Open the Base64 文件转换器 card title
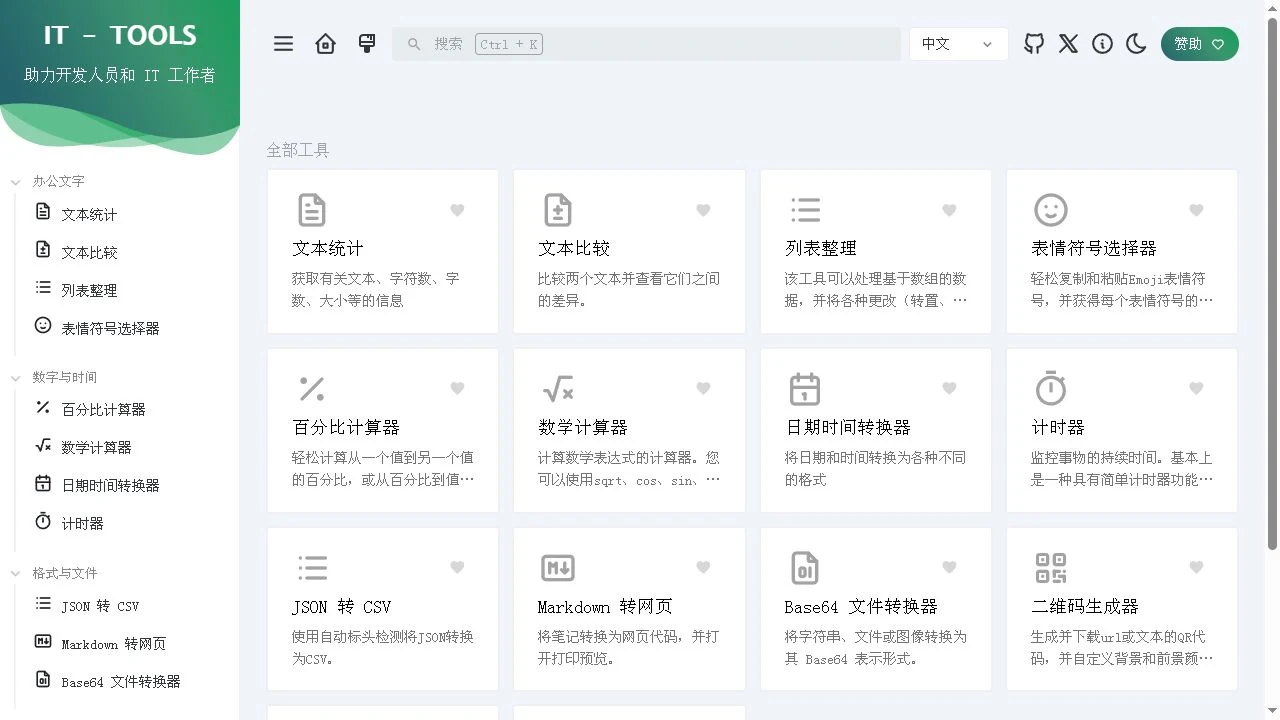Image resolution: width=1280 pixels, height=720 pixels. click(x=861, y=606)
